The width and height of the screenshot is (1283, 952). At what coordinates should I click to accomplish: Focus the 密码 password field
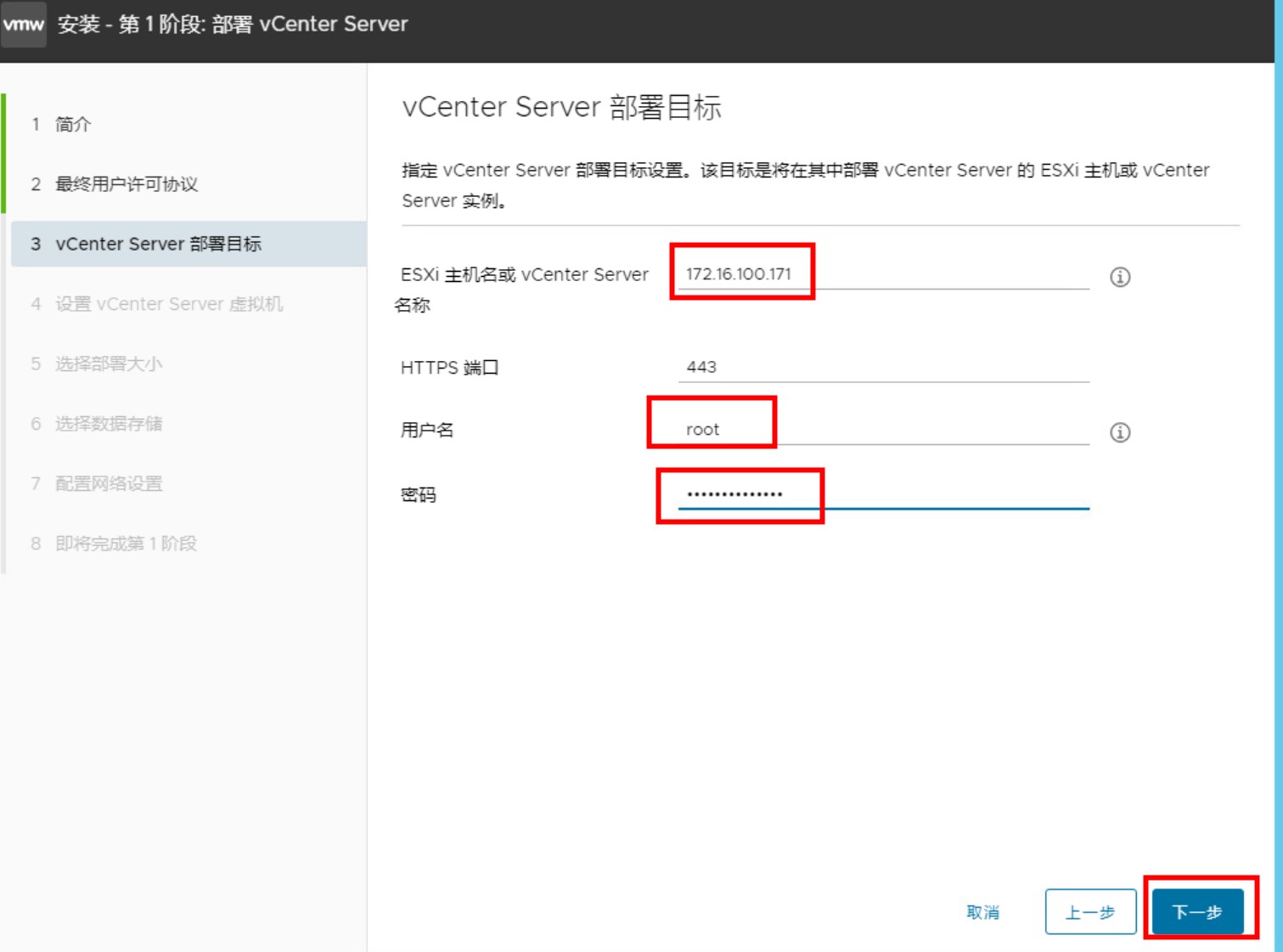883,494
